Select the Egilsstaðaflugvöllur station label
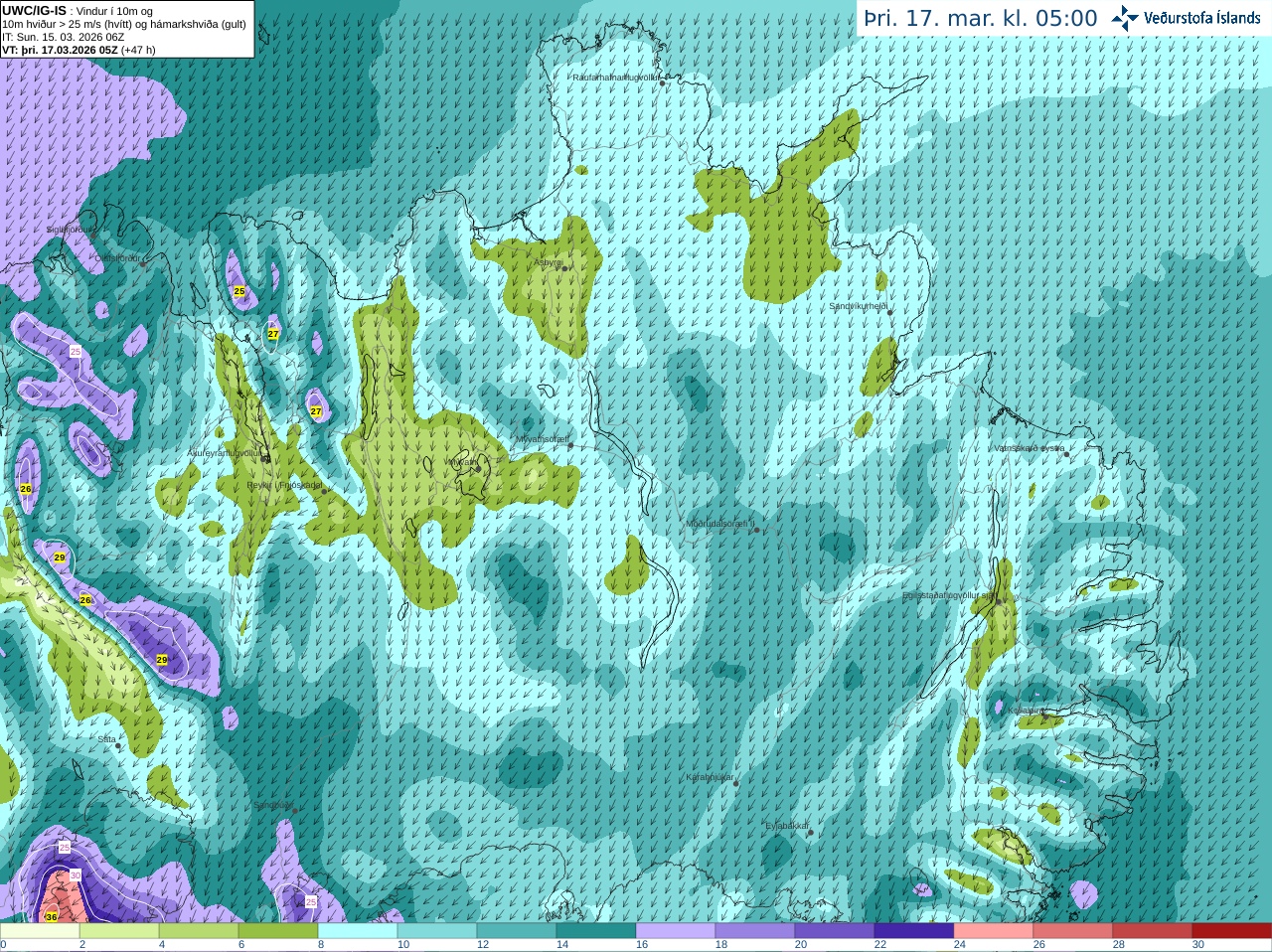This screenshot has width=1272, height=952. point(949,595)
